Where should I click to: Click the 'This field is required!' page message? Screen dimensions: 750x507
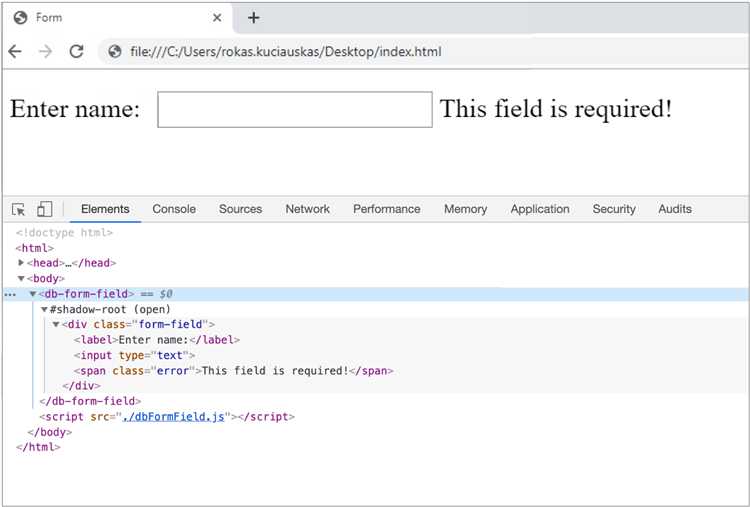tap(556, 109)
